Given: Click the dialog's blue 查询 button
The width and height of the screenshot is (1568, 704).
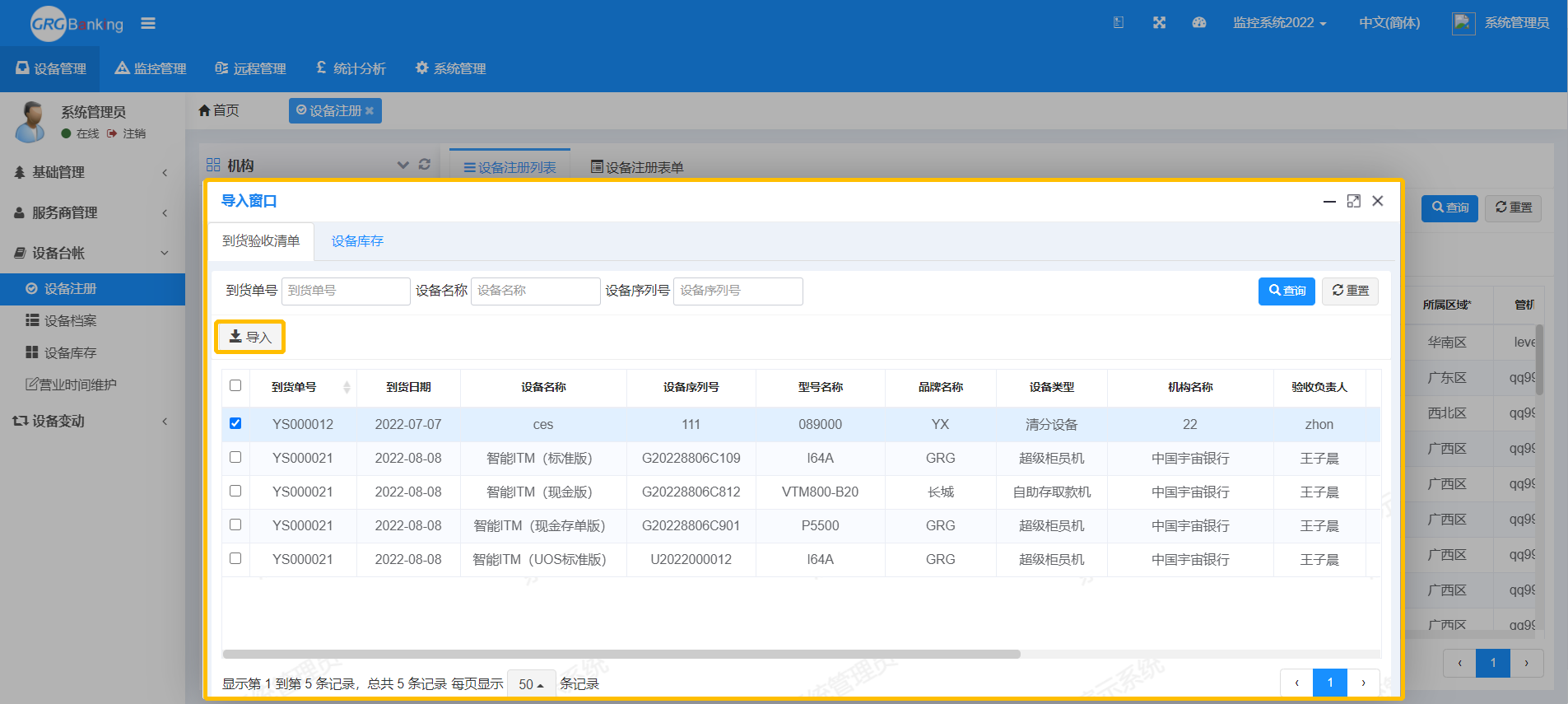Looking at the screenshot, I should point(1287,291).
